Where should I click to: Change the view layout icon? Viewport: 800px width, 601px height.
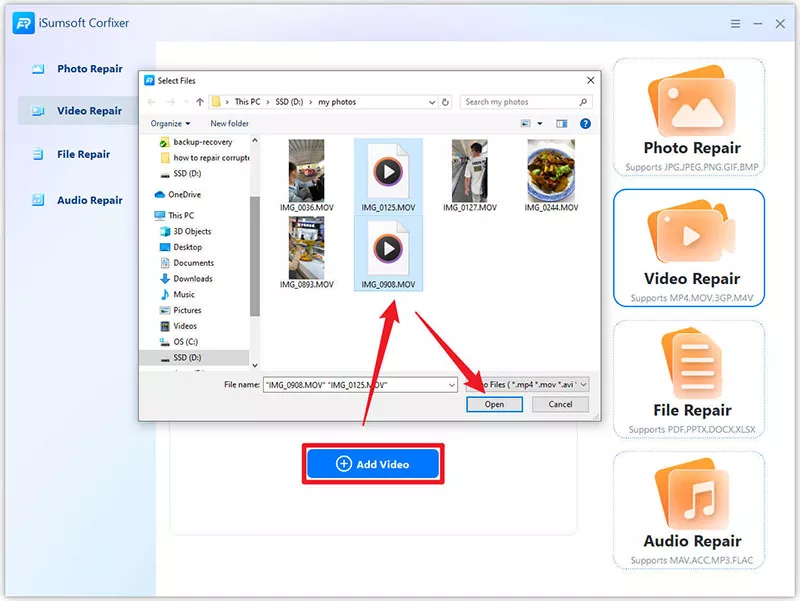pyautogui.click(x=526, y=123)
